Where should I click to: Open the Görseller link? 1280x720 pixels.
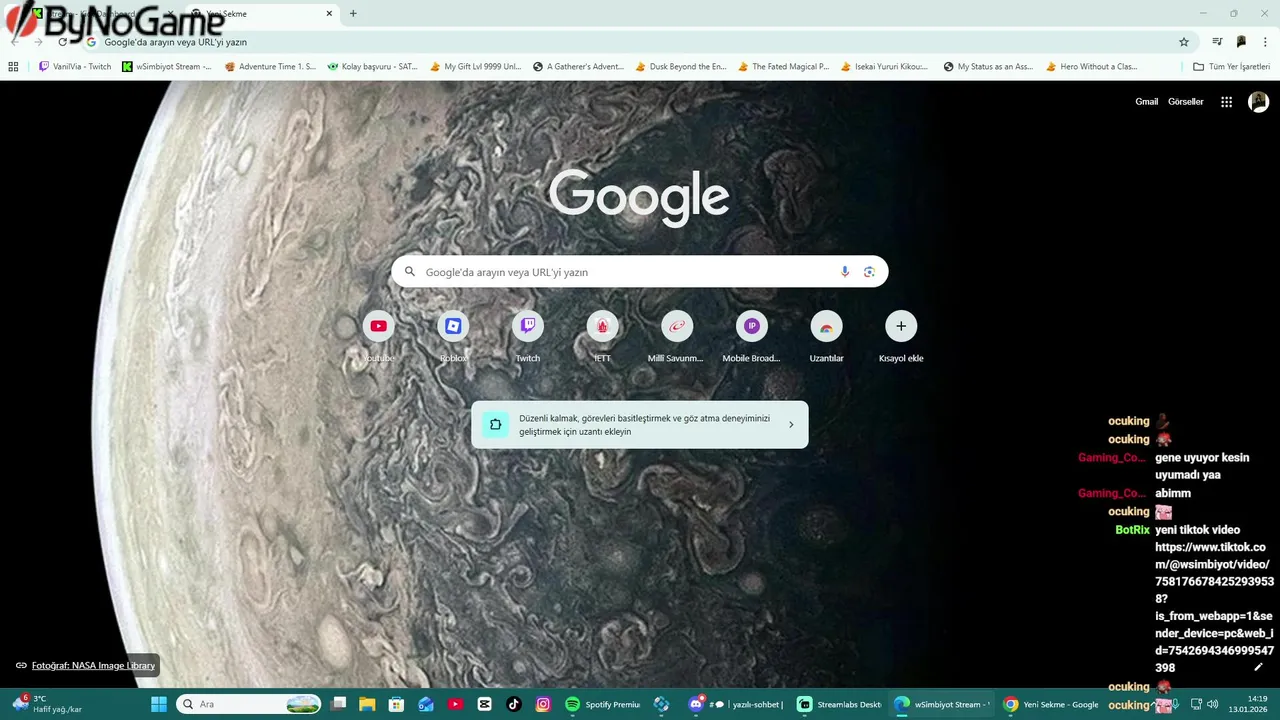[x=1186, y=102]
